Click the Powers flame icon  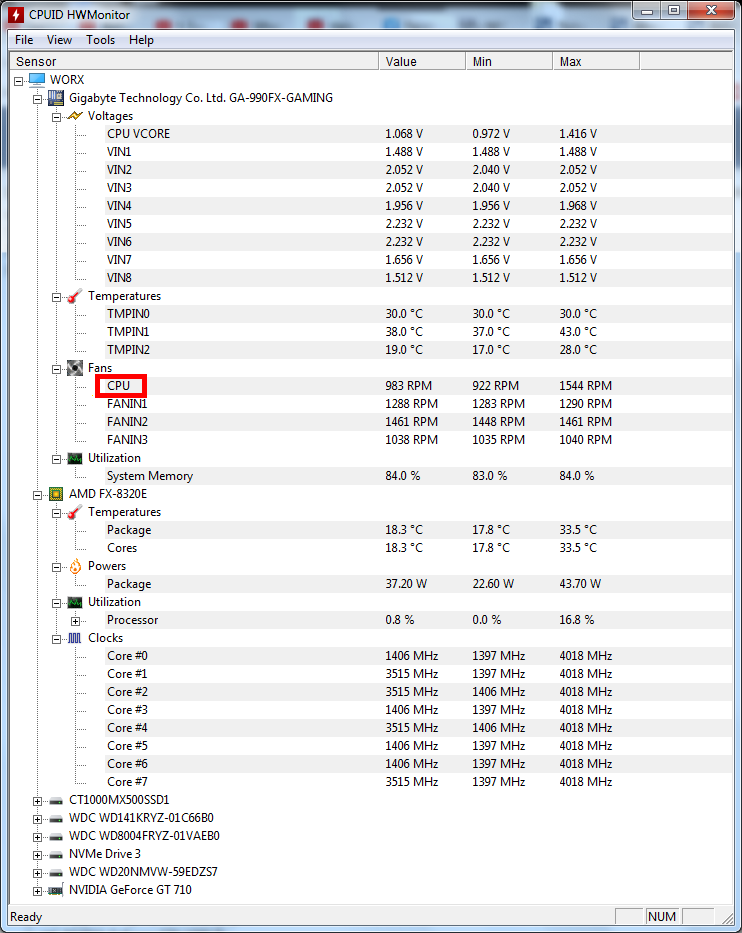point(75,566)
